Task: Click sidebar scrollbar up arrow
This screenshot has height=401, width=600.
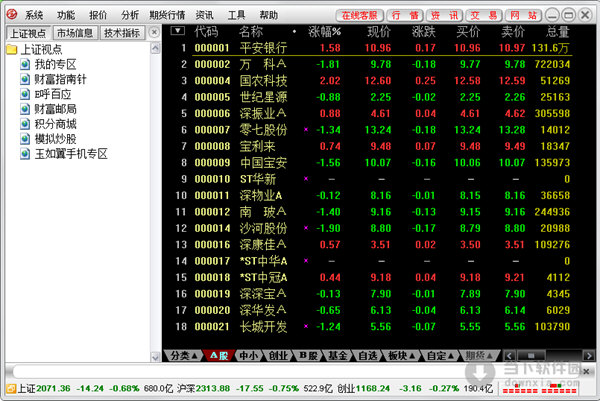Action: click(155, 48)
